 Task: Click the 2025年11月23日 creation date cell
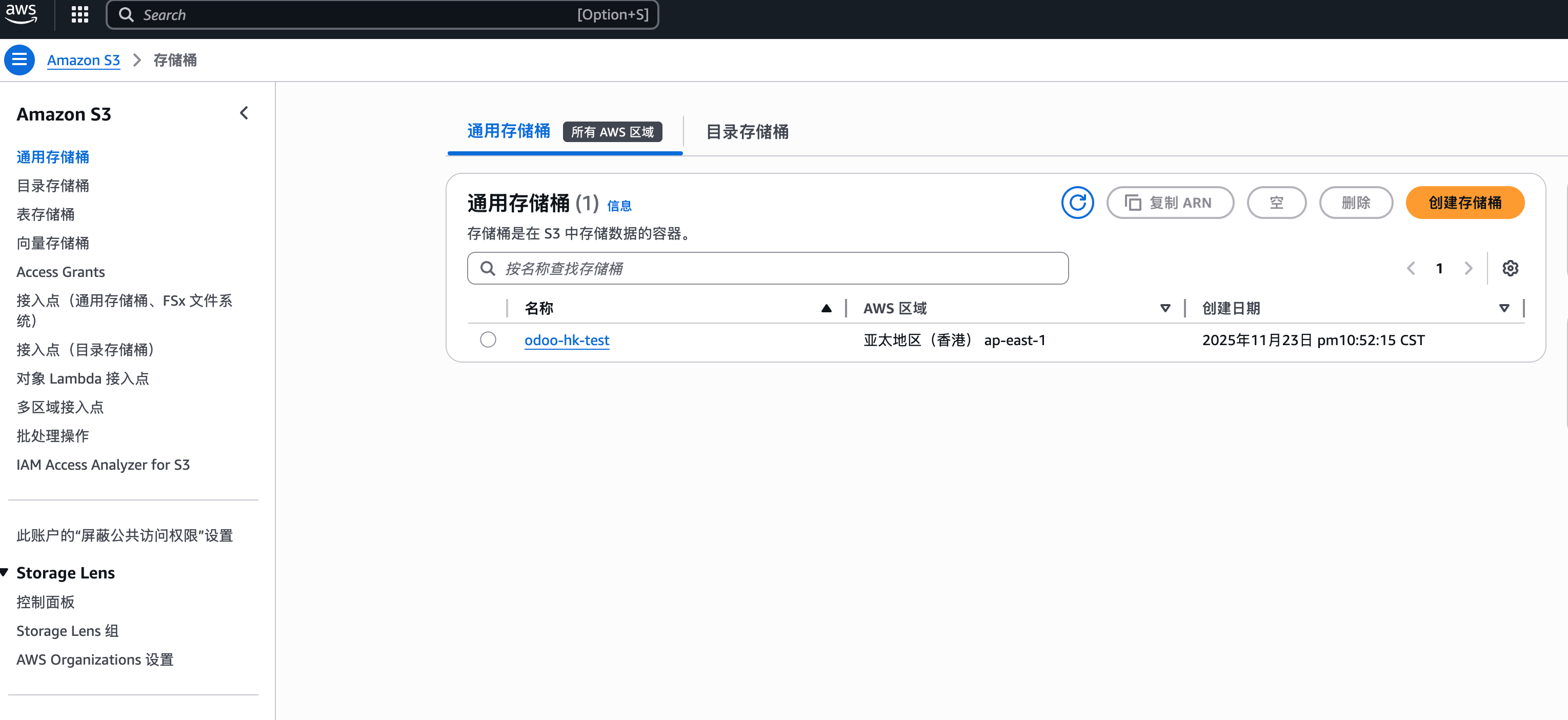click(x=1314, y=340)
